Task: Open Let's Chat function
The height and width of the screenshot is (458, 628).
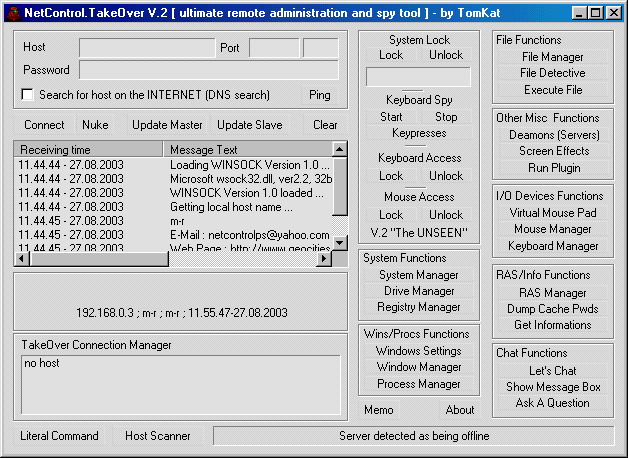Action: click(x=552, y=371)
